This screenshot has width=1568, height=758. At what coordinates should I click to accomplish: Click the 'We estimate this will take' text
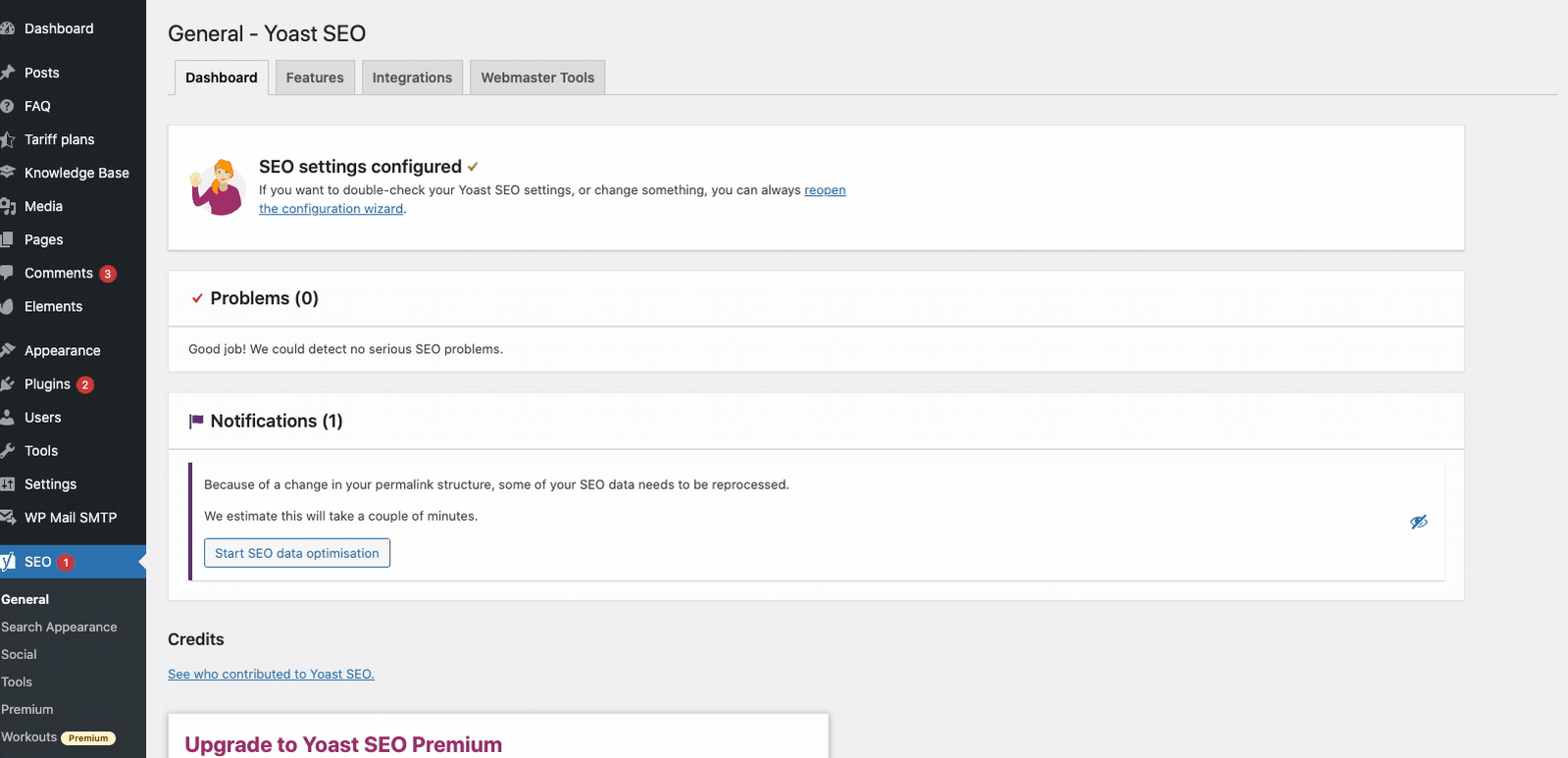pyautogui.click(x=340, y=516)
